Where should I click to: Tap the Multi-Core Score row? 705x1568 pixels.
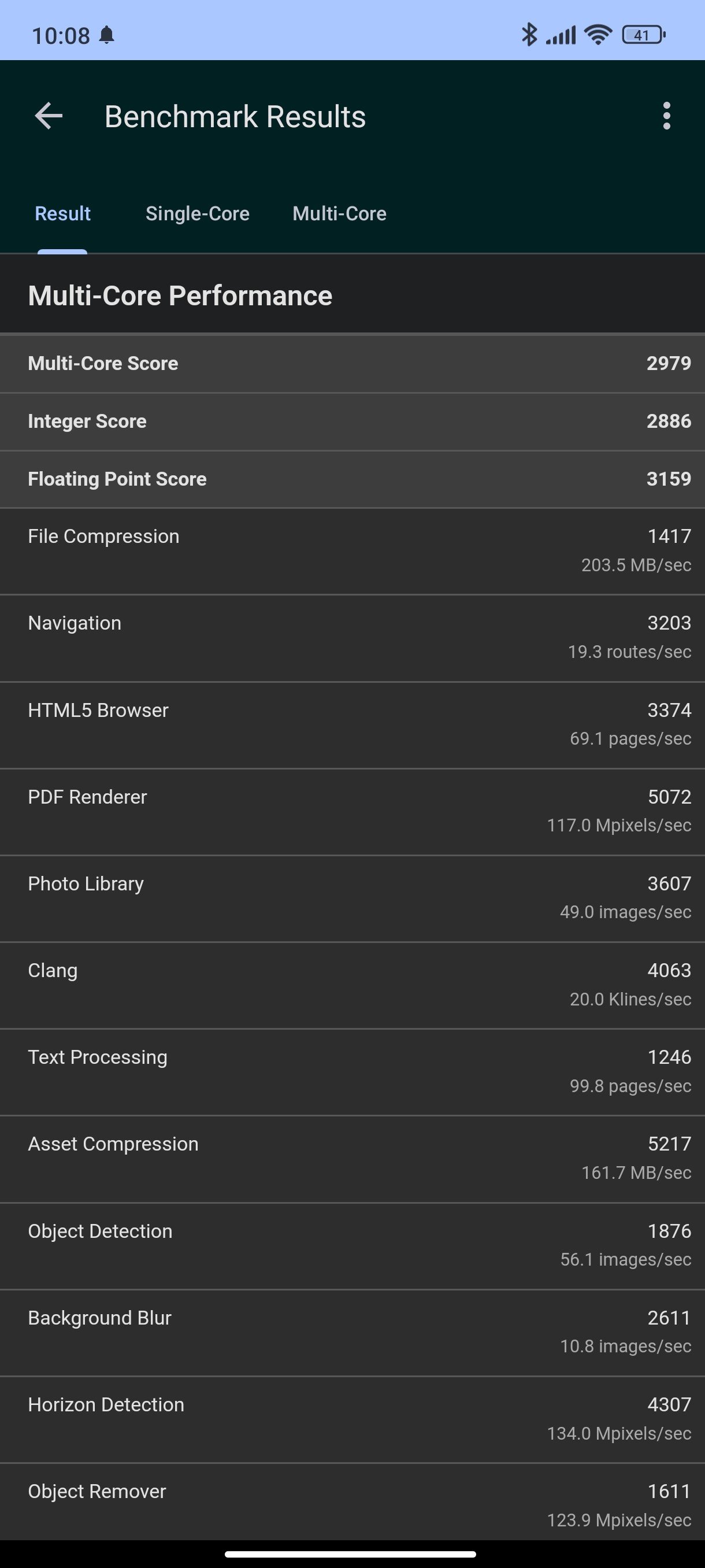[x=352, y=364]
